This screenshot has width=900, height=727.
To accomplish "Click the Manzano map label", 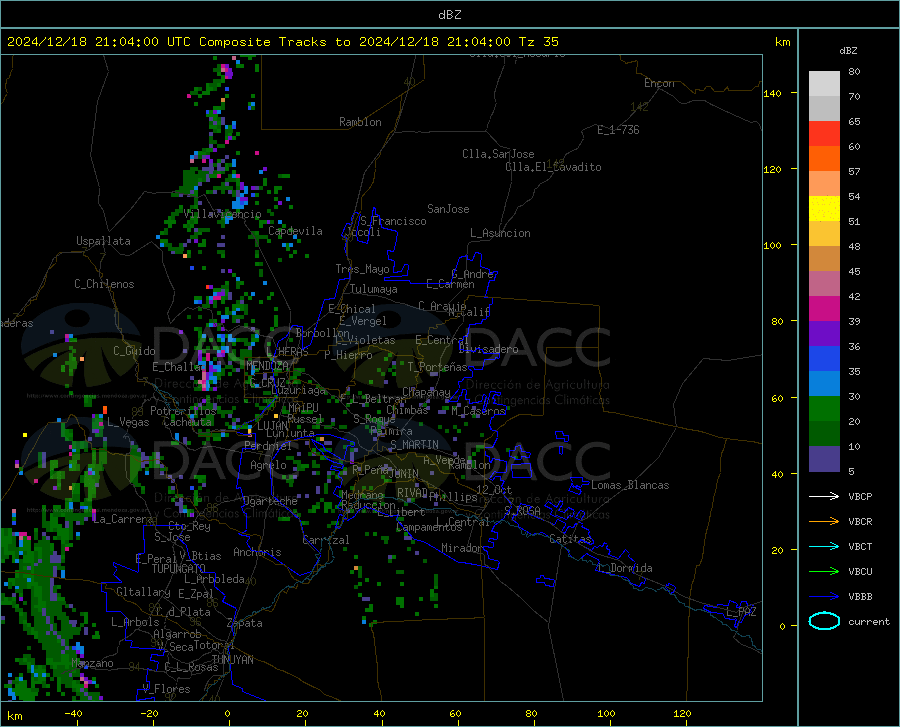I will [92, 663].
